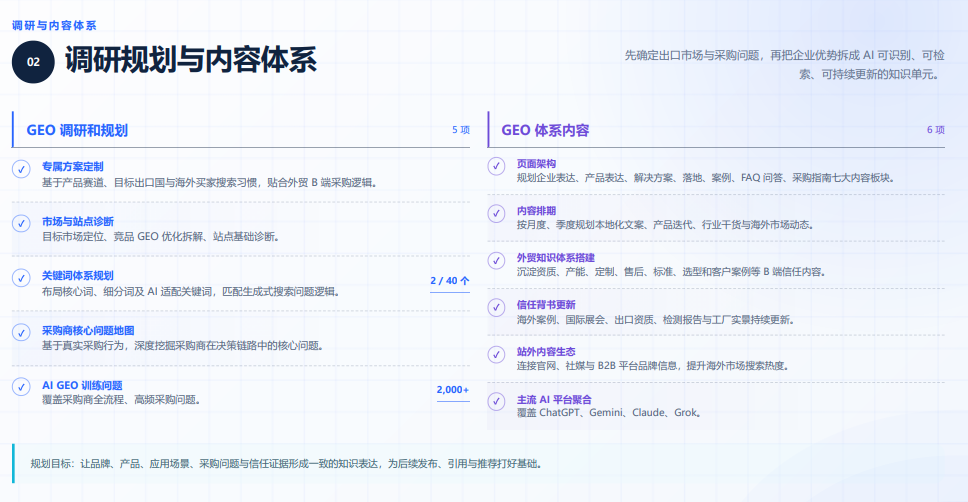Click the 2,000+ metric value

click(453, 390)
